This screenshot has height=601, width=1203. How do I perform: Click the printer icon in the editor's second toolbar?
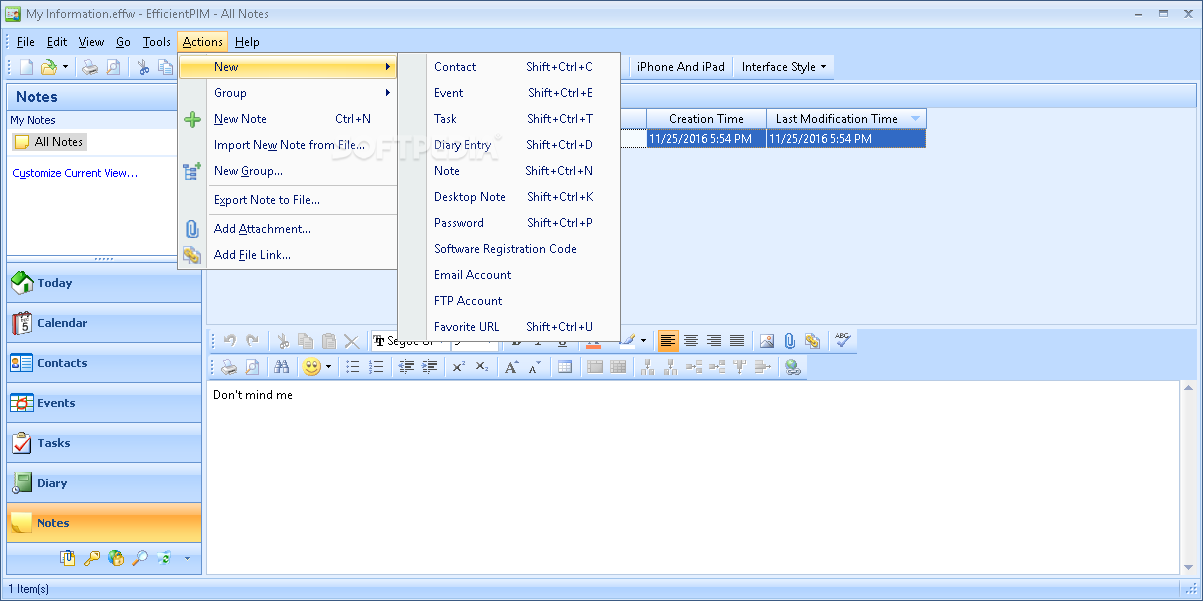click(229, 367)
